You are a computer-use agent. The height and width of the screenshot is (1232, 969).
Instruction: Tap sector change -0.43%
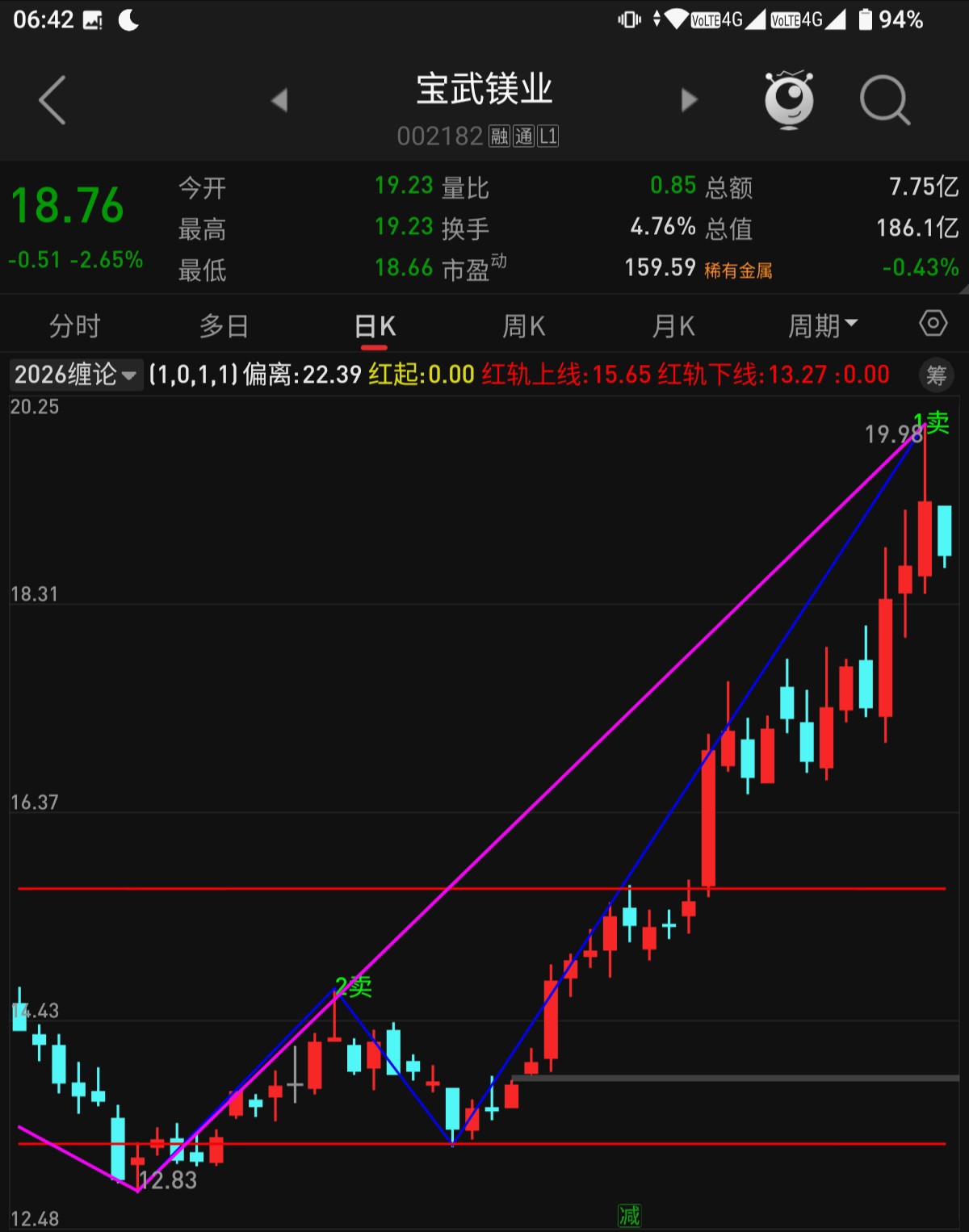pos(921,267)
